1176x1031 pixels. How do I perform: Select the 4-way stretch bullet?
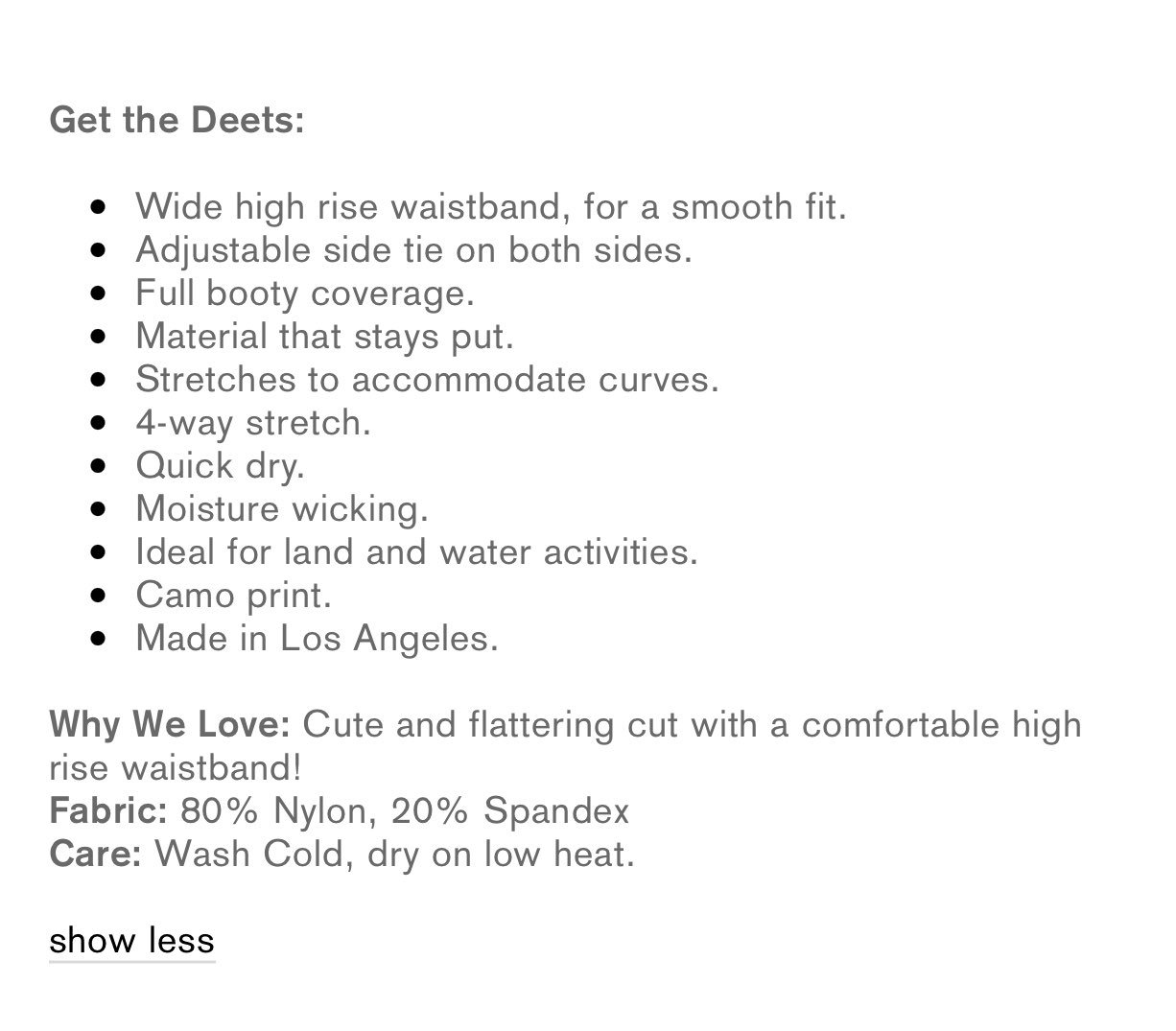(253, 422)
